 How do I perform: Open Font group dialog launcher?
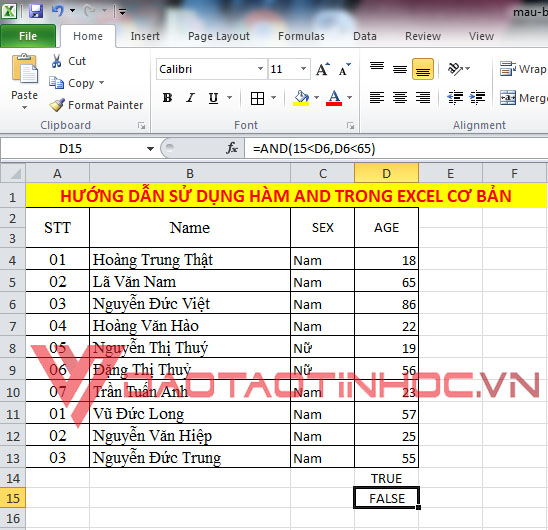coord(351,126)
